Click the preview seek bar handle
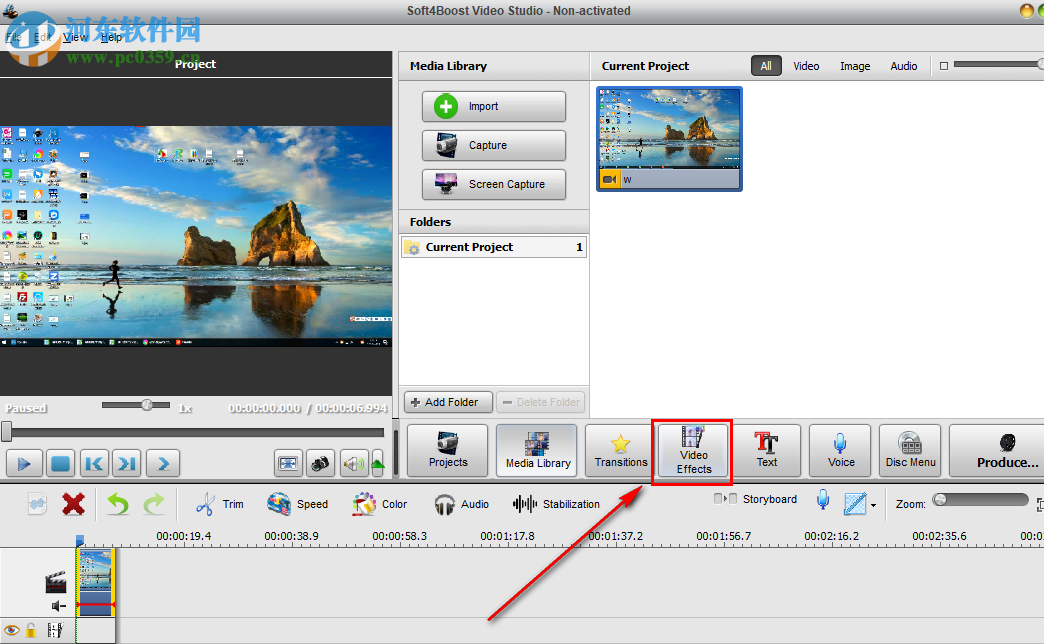Viewport: 1044px width, 644px height. coord(7,432)
